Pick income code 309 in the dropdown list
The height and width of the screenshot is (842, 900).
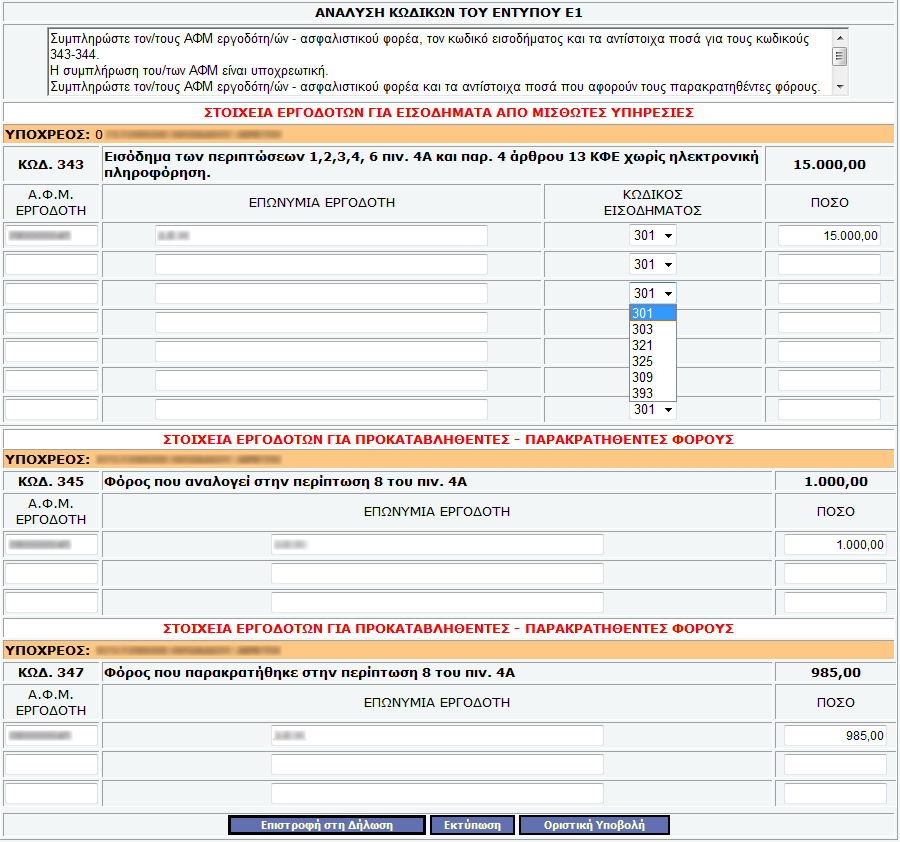coord(653,378)
